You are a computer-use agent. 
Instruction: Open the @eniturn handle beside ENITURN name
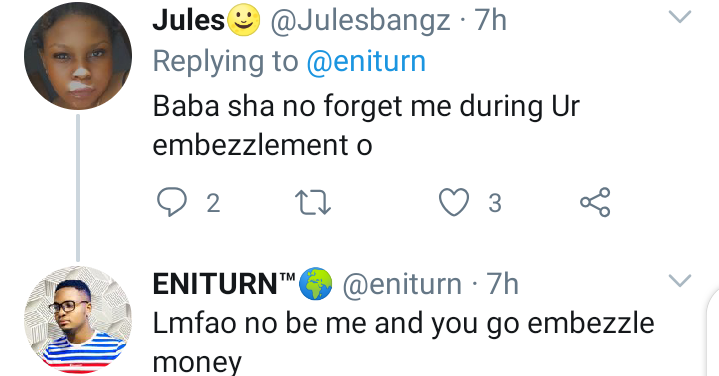(x=402, y=284)
